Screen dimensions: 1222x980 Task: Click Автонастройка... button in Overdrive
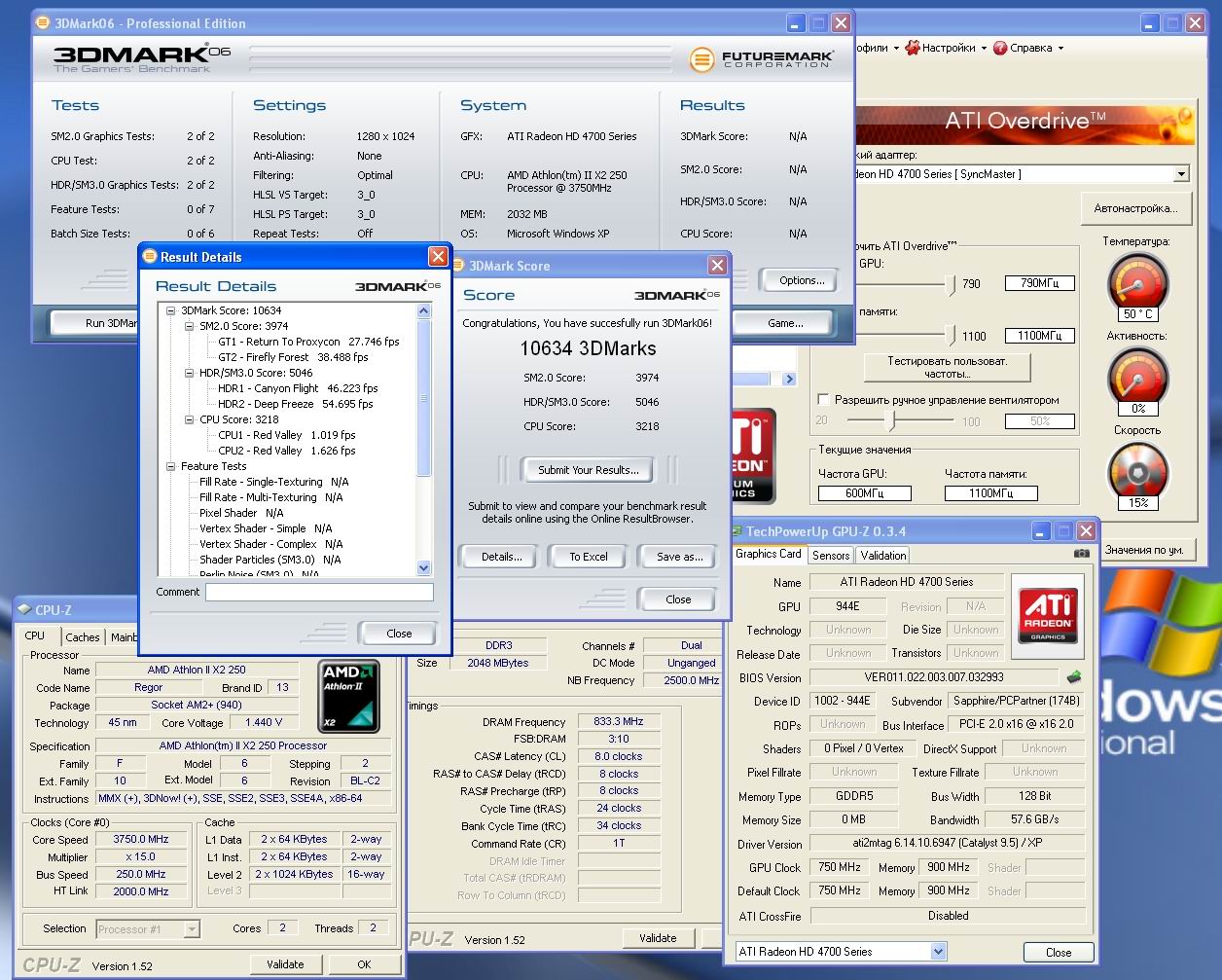(x=1135, y=208)
